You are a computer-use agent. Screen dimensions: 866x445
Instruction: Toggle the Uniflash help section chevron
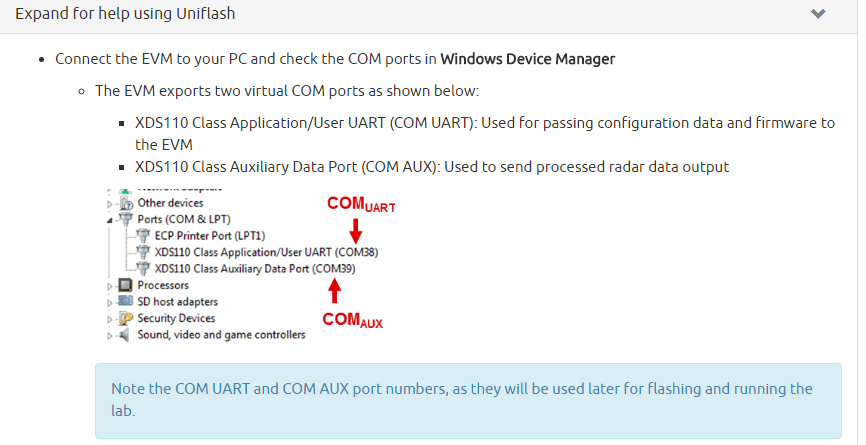818,15
